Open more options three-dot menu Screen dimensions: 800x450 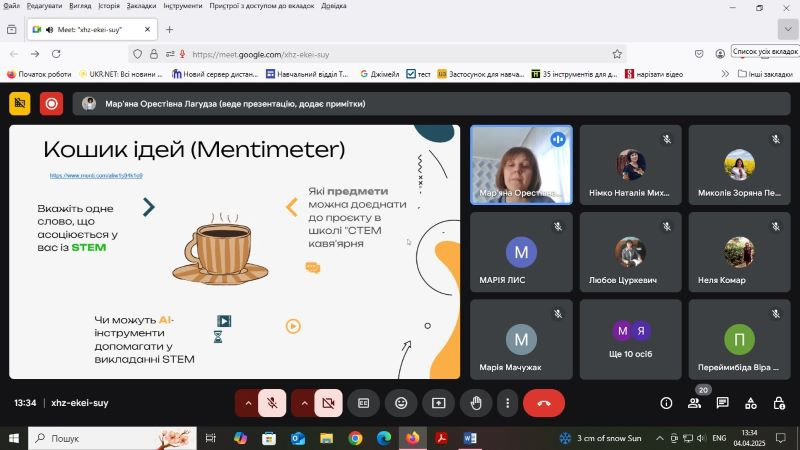tap(507, 403)
